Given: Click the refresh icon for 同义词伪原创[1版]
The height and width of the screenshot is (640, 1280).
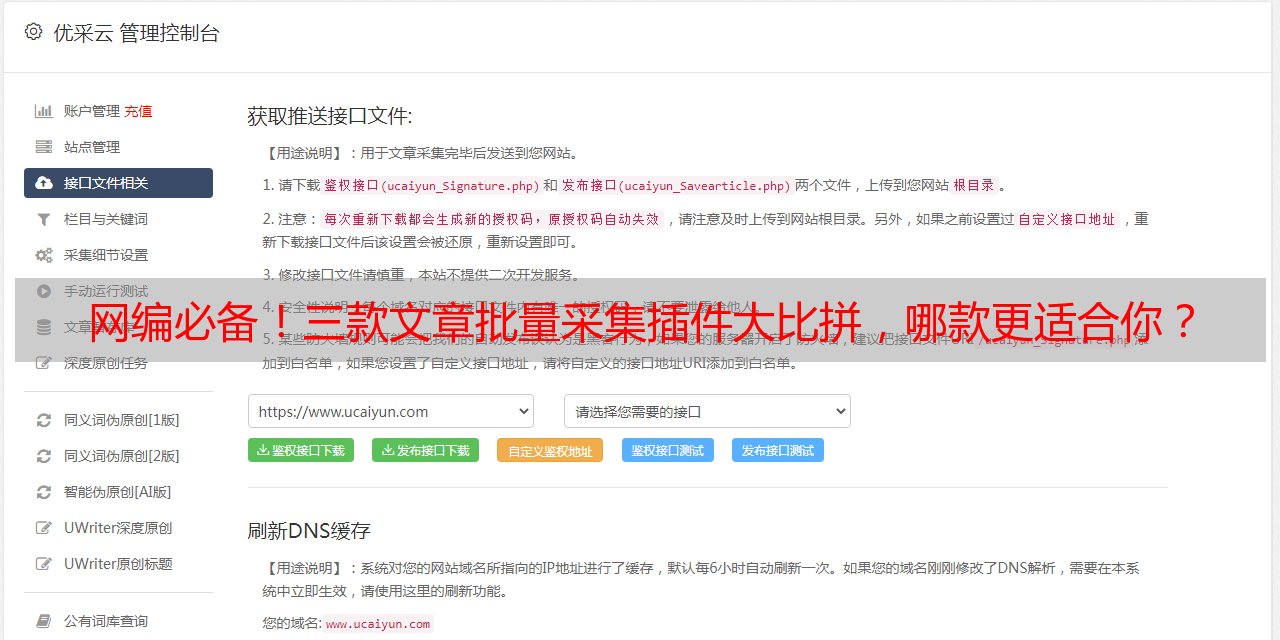Looking at the screenshot, I should [x=44, y=420].
